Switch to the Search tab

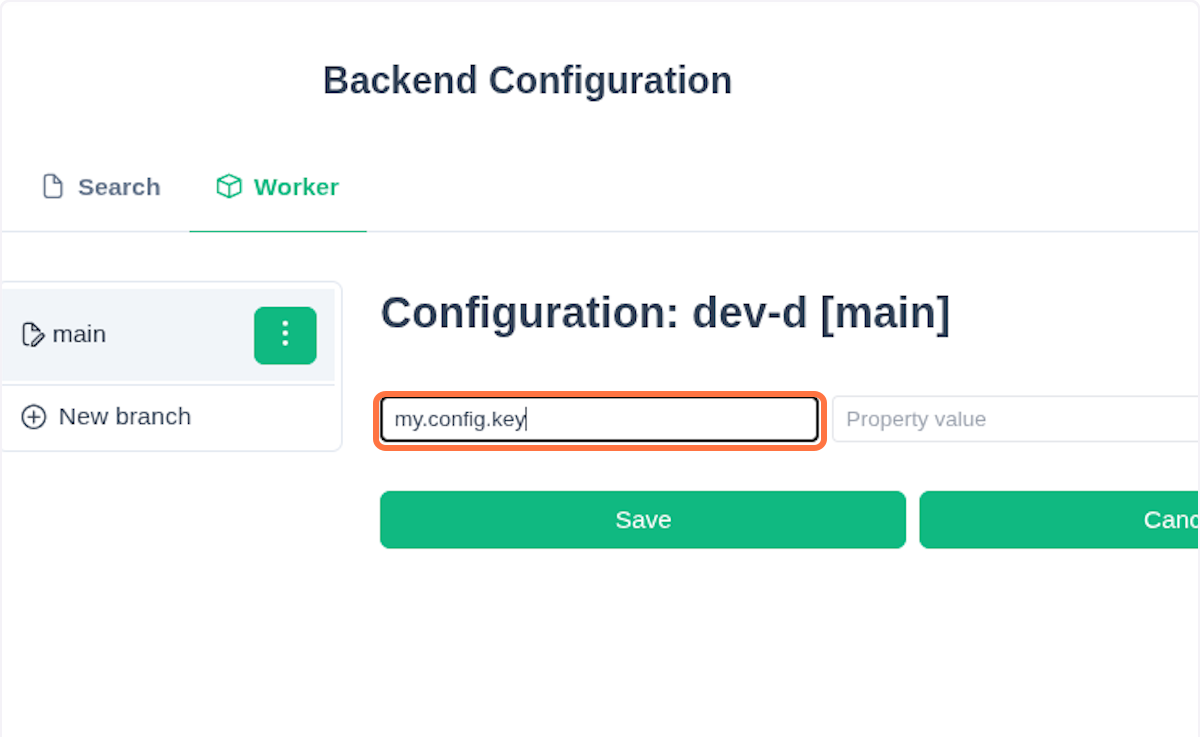118,187
